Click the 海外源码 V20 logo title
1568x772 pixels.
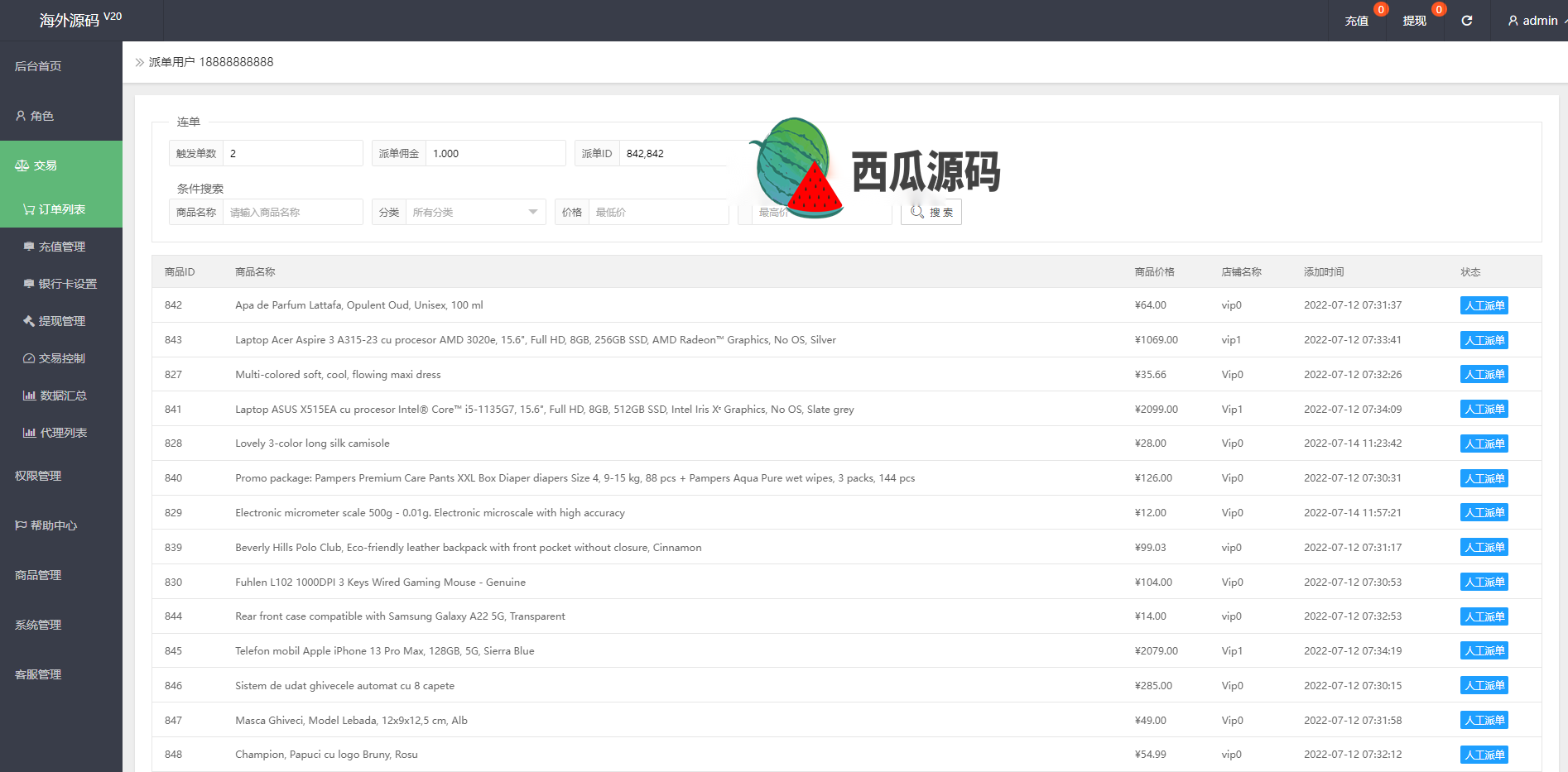[80, 20]
